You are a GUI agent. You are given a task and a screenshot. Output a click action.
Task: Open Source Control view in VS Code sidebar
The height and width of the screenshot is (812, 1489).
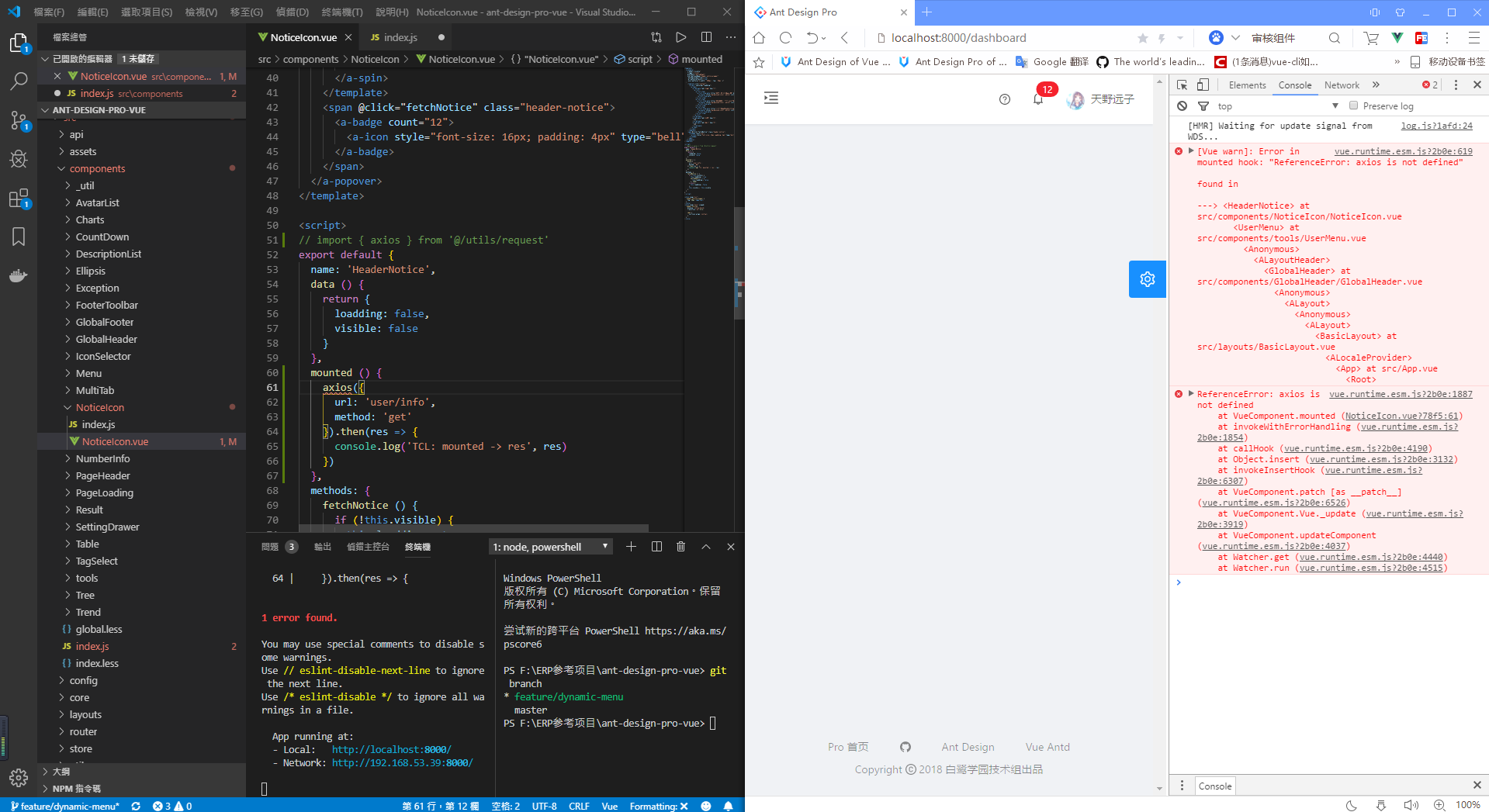coord(19,120)
